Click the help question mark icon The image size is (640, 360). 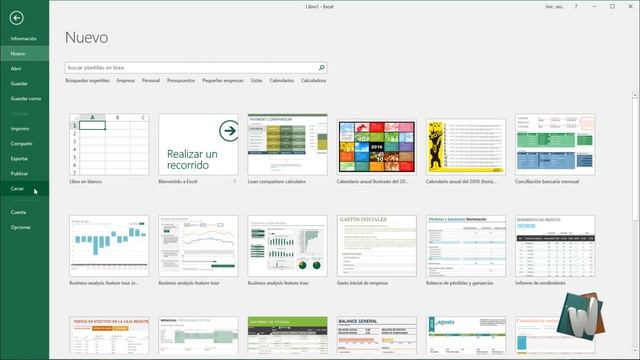576,7
